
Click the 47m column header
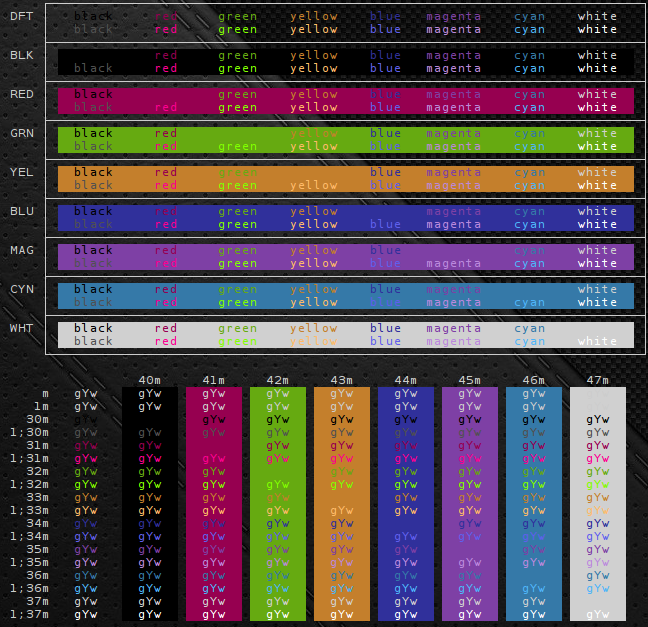[597, 381]
